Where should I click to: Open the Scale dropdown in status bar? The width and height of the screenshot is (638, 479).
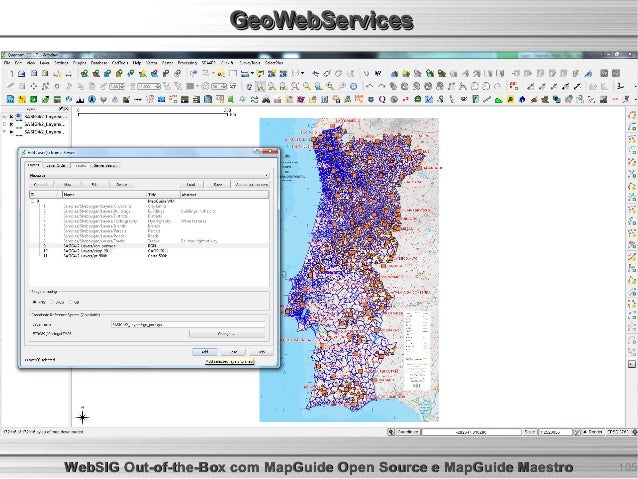point(556,432)
